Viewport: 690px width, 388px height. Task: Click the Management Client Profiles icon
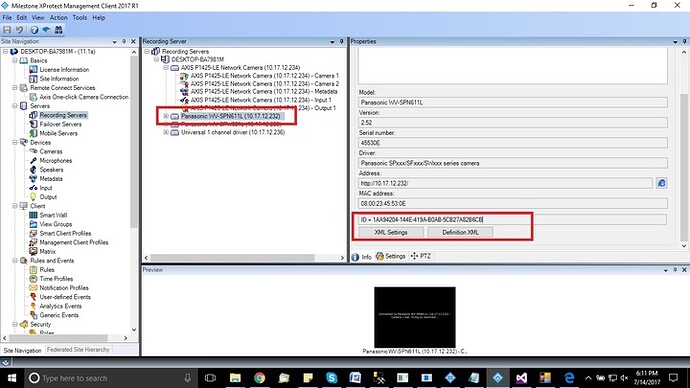[33, 242]
